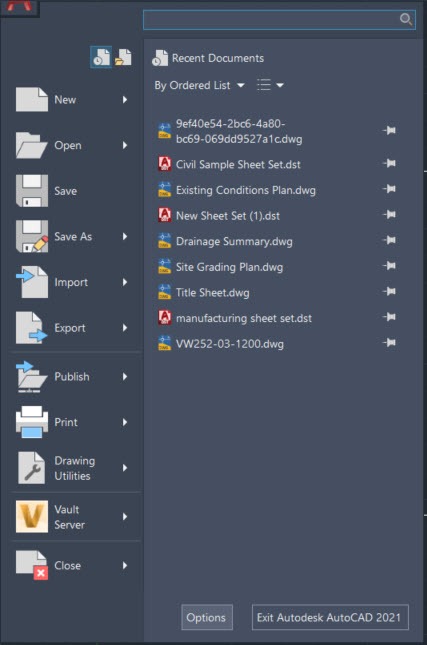Click Recent Documents header icon
Screen dimensions: 427x645
160,58
